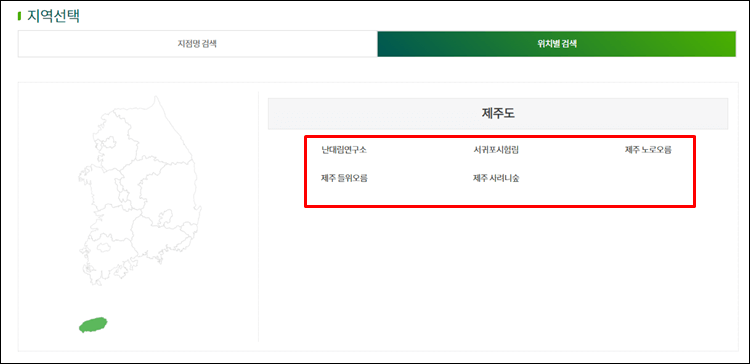750x364 pixels.
Task: Click the 제주도 region heading
Action: tap(498, 114)
